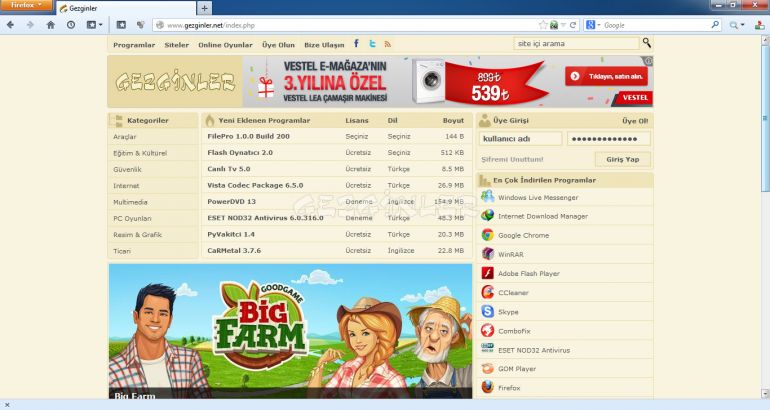Click the Combofix icon
Image resolution: width=770 pixels, height=410 pixels.
pos(487,330)
